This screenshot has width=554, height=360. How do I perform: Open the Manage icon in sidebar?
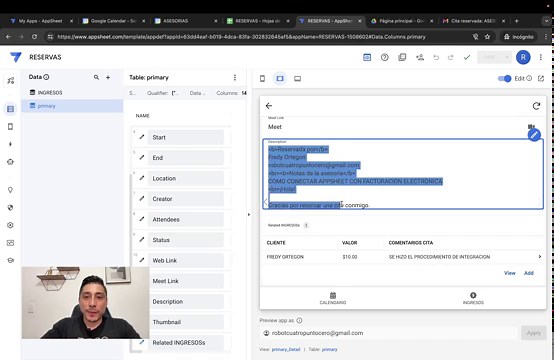tap(10, 243)
